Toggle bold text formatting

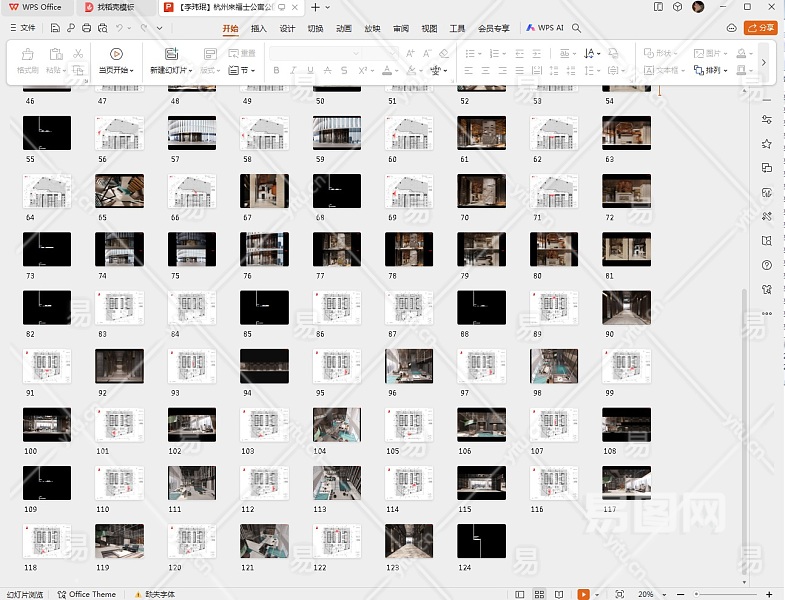click(276, 71)
